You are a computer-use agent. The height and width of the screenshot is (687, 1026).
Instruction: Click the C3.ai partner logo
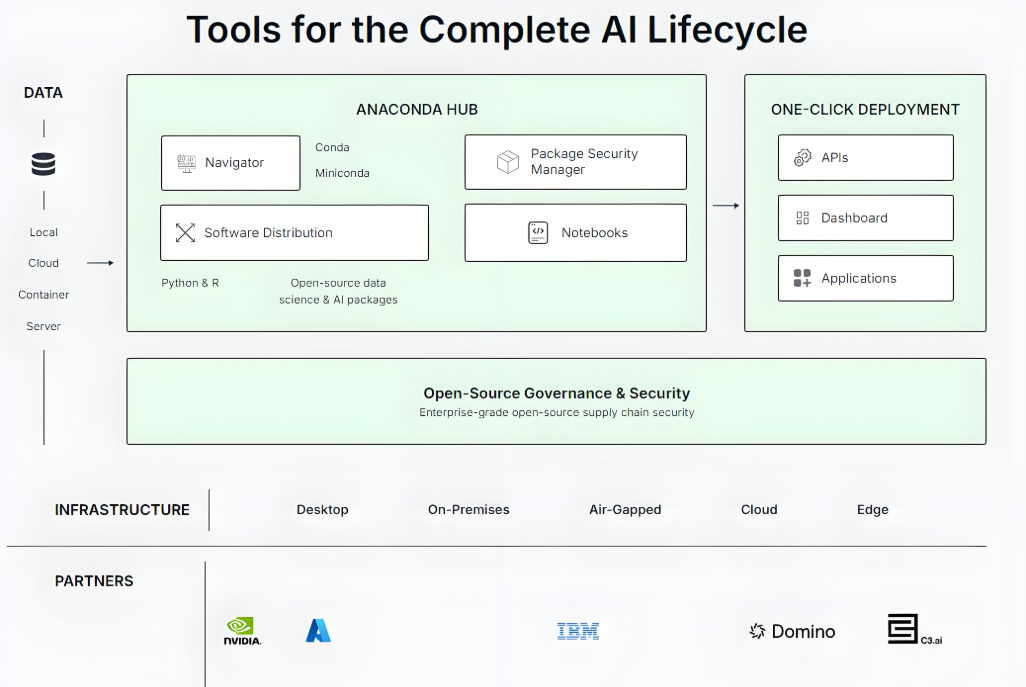tap(914, 629)
